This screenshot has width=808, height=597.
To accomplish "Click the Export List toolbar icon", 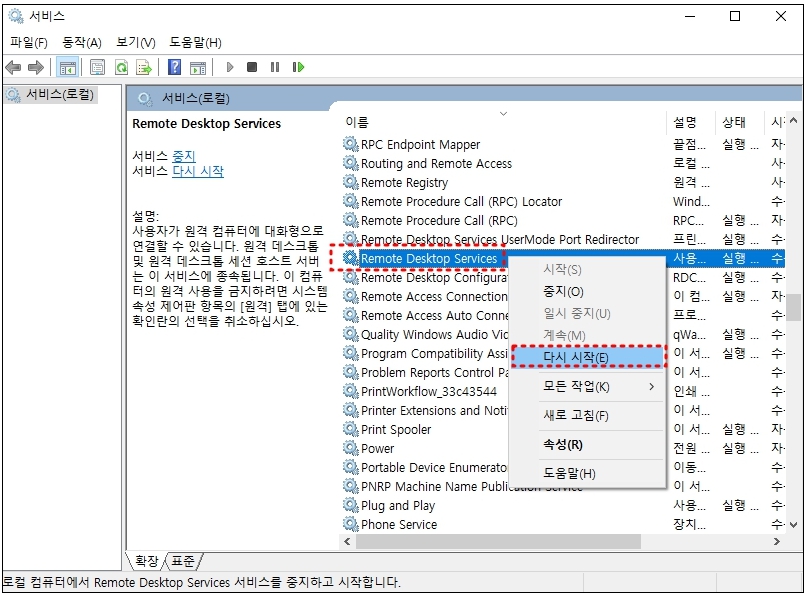I will pos(144,67).
